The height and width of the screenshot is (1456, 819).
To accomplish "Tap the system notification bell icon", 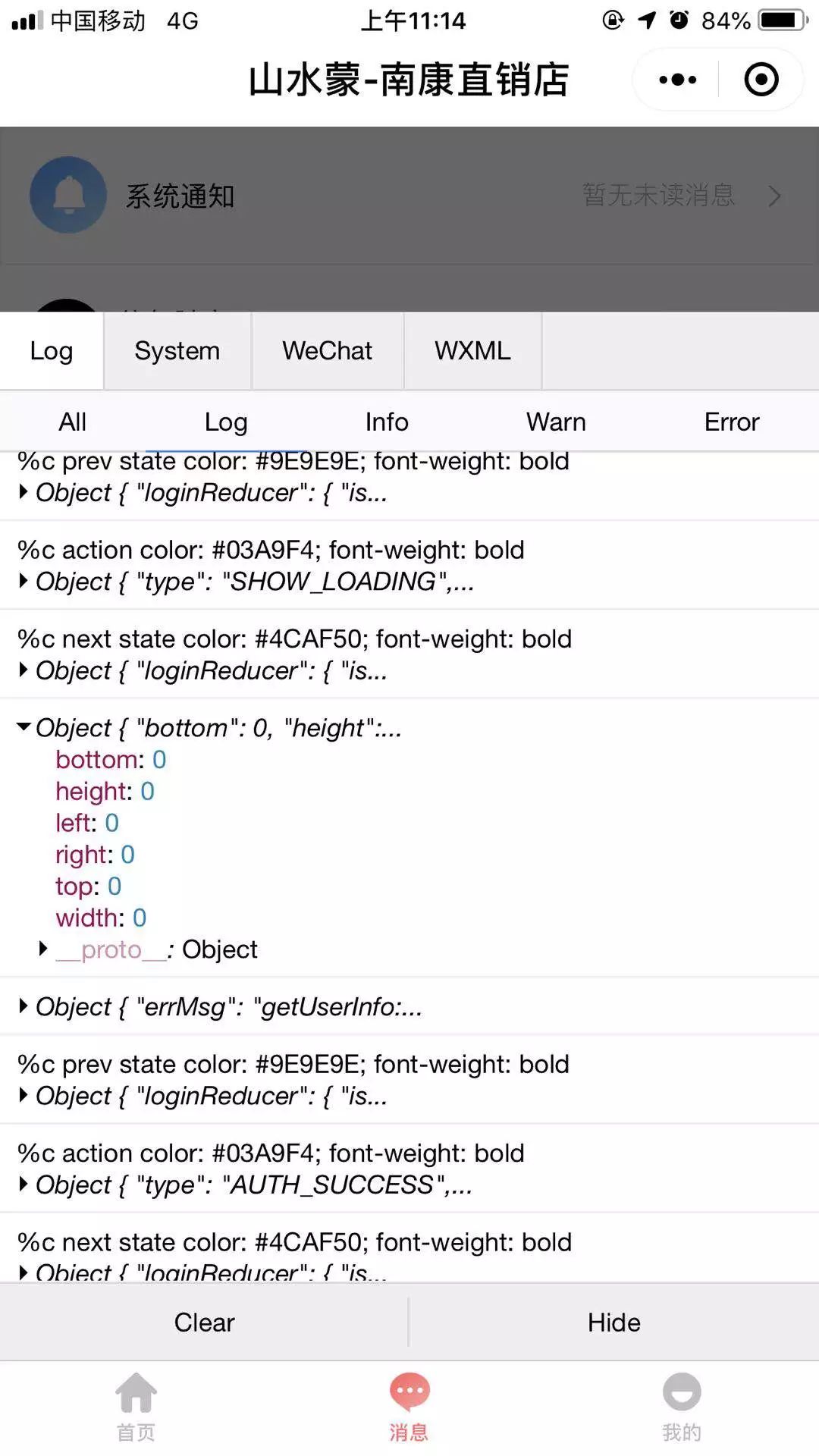I will (68, 195).
